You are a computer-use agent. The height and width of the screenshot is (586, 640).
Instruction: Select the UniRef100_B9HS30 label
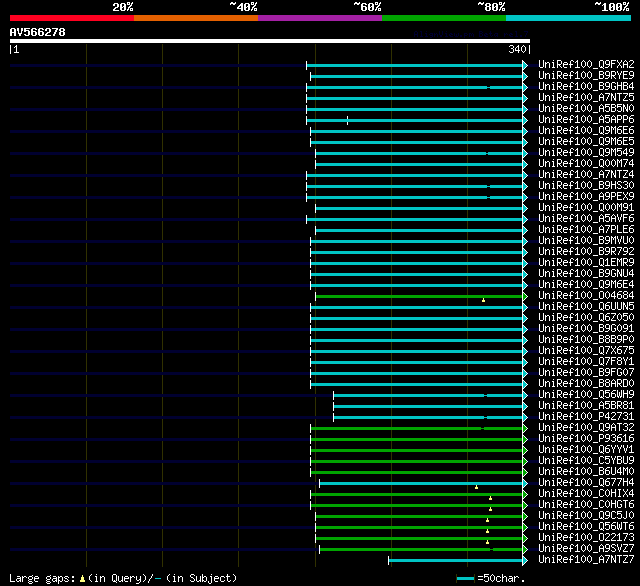point(586,186)
